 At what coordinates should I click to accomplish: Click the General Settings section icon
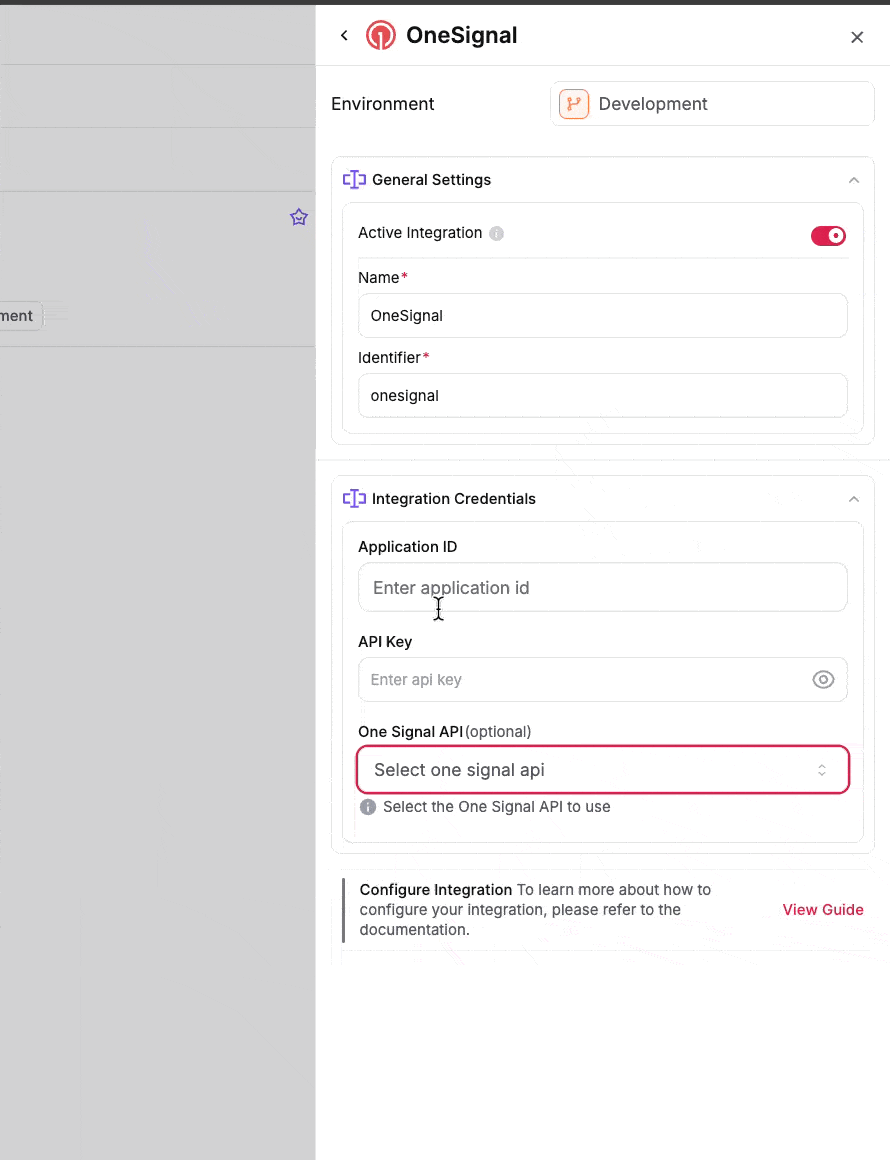pos(354,179)
